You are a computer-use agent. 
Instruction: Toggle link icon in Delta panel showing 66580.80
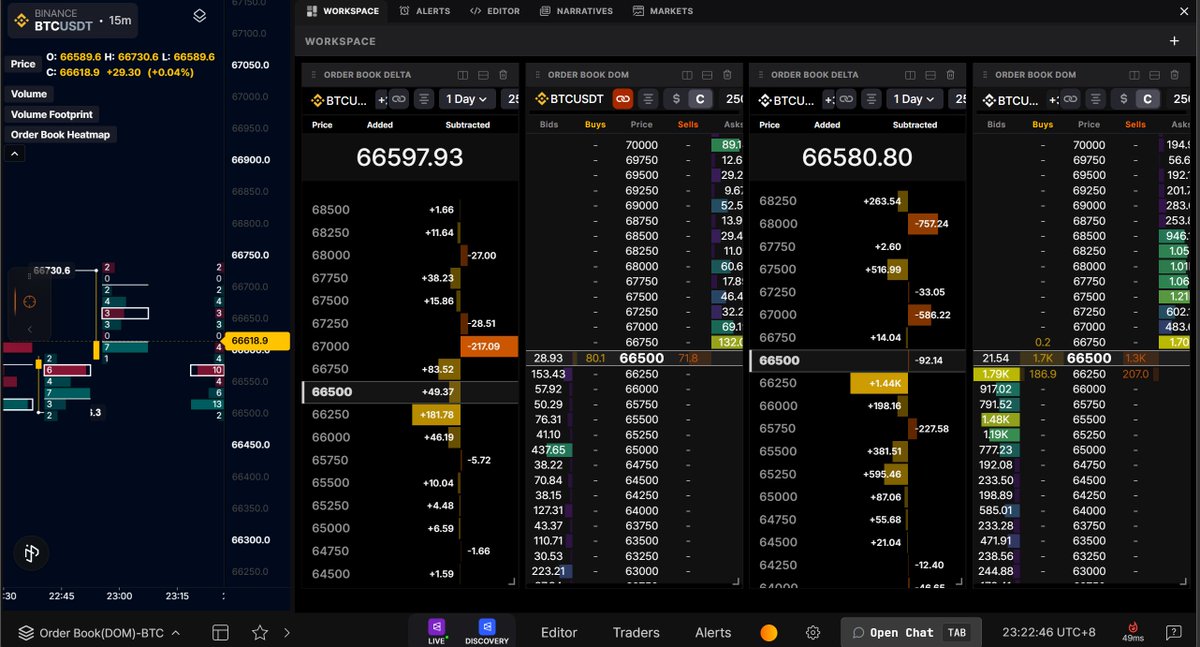[846, 99]
